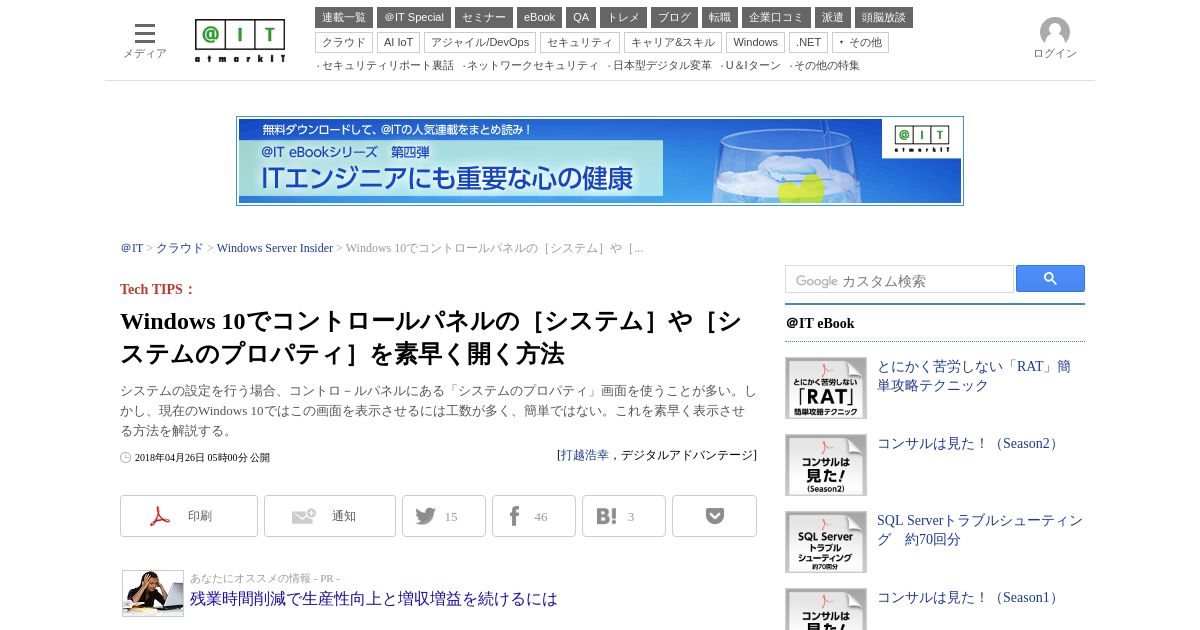Select the AI IoT category tab
This screenshot has height=630, width=1200.
click(398, 42)
